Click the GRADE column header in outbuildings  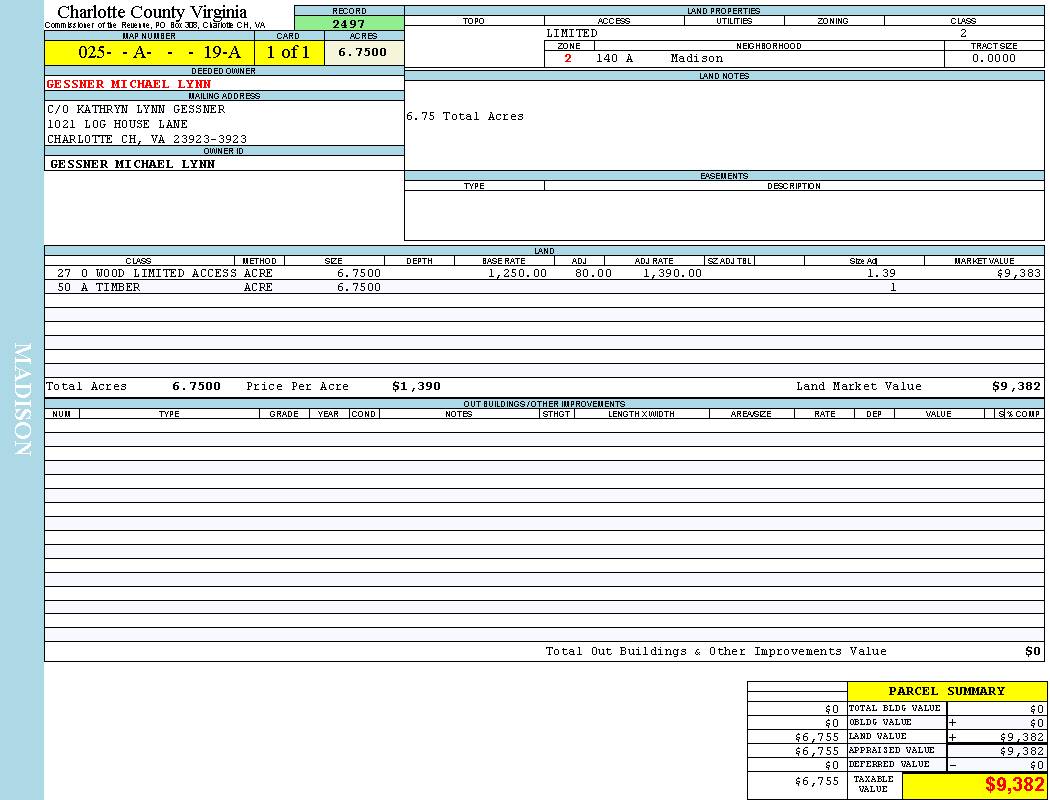click(284, 414)
